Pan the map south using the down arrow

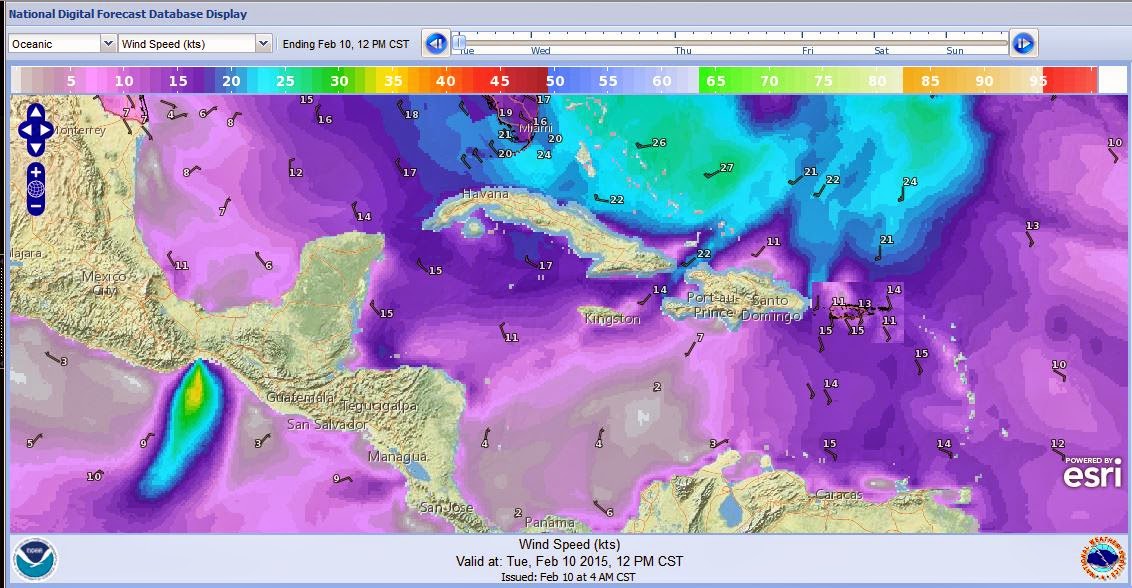click(36, 148)
